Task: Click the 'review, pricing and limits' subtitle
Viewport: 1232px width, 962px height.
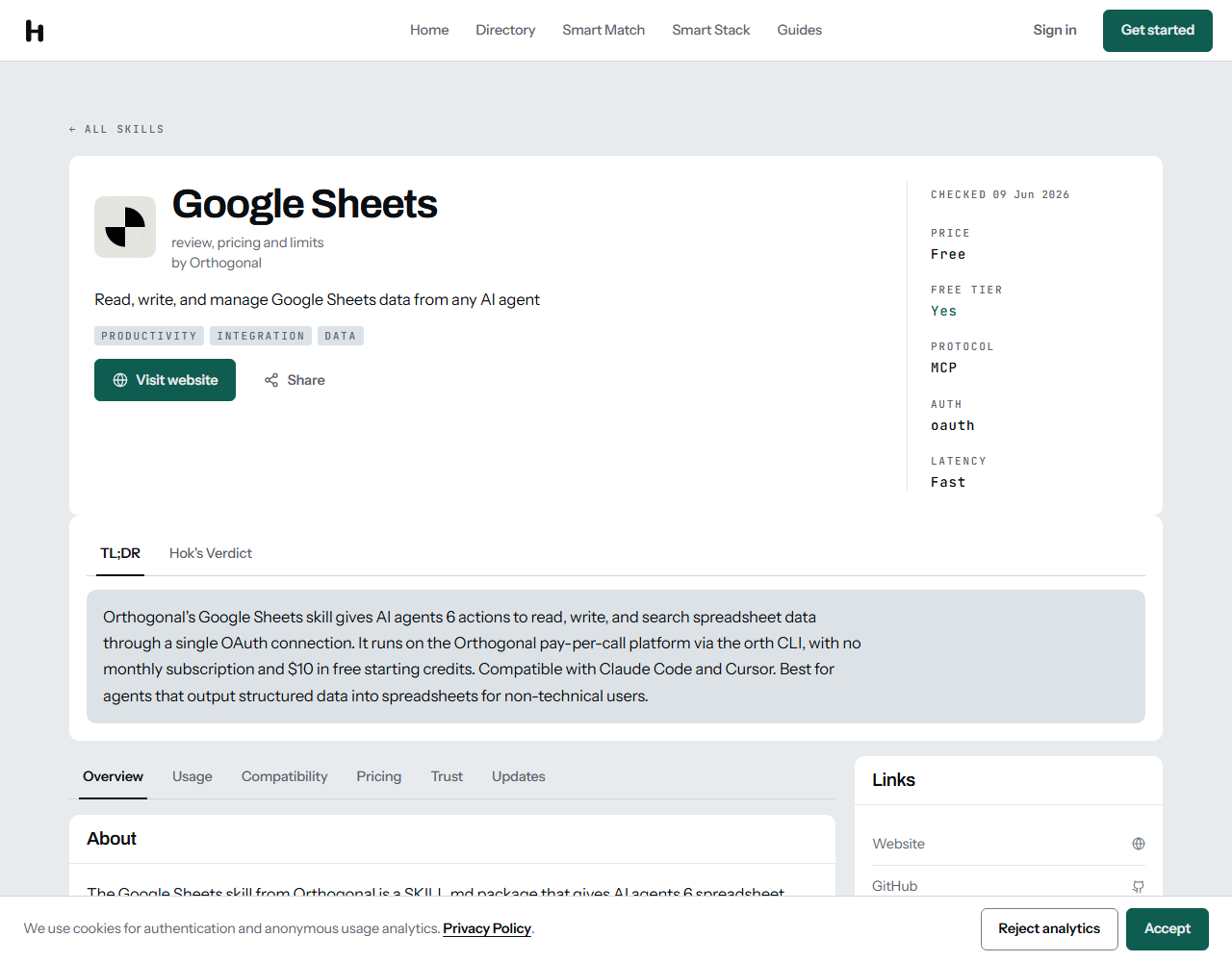Action: pyautogui.click(x=247, y=242)
